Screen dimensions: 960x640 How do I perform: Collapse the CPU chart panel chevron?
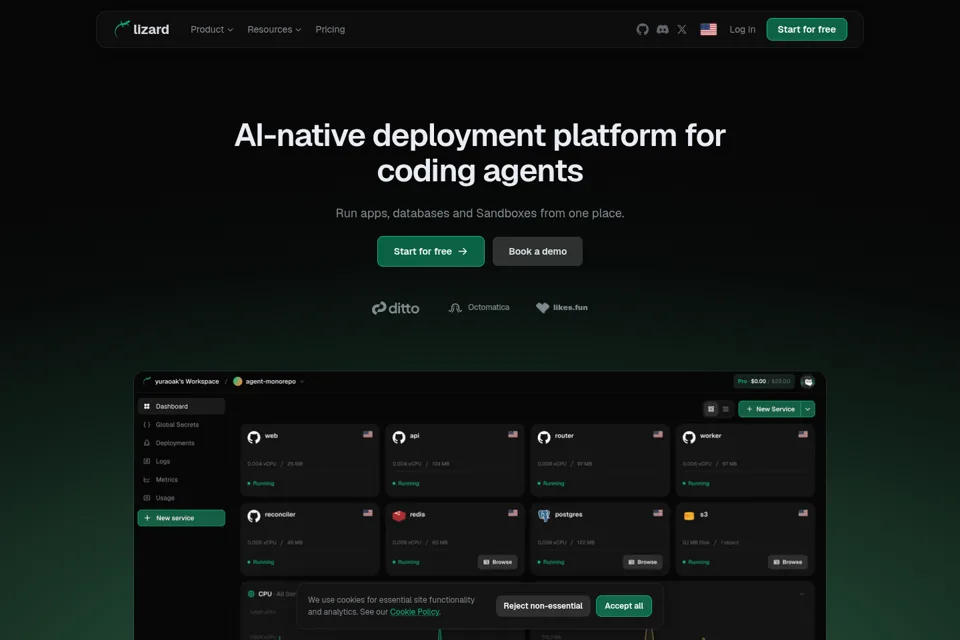[x=801, y=594]
